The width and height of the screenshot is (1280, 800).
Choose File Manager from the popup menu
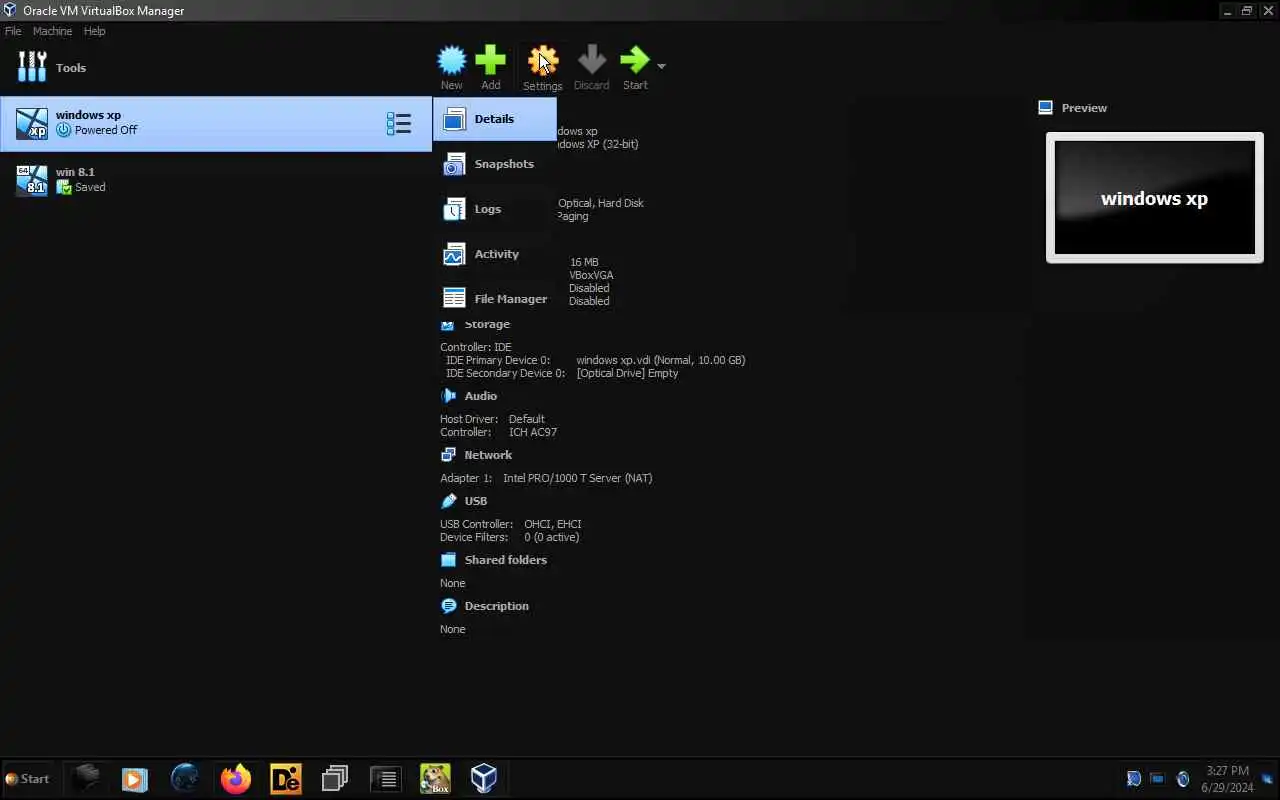[495, 299]
